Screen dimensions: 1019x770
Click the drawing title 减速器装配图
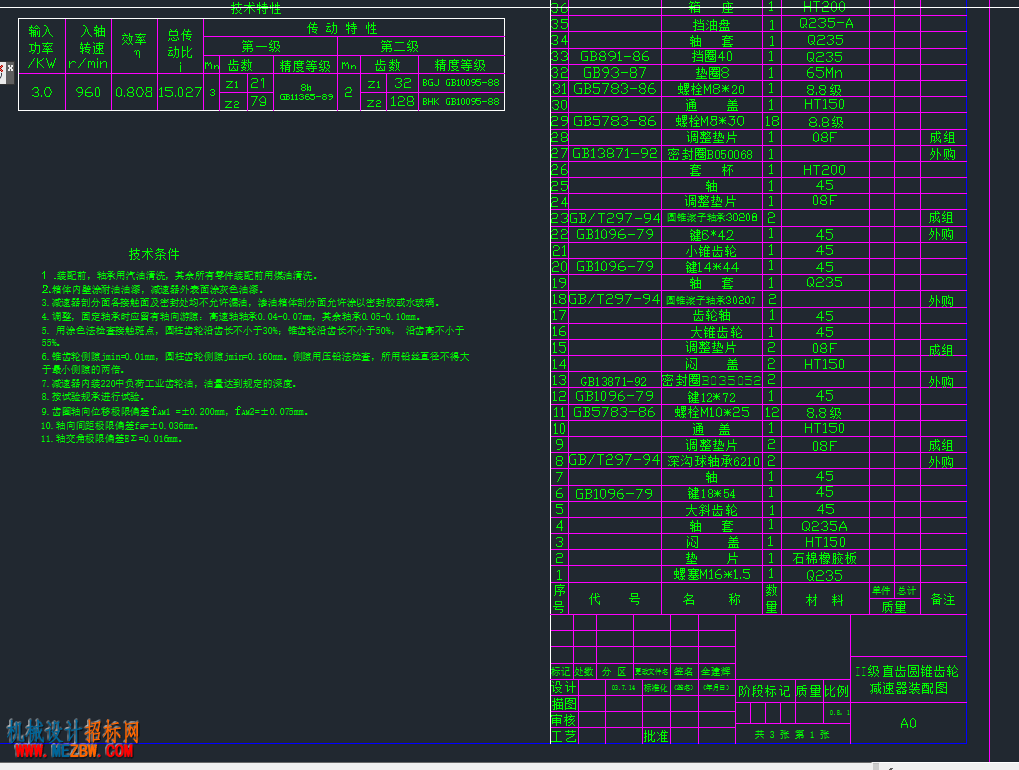[x=909, y=688]
